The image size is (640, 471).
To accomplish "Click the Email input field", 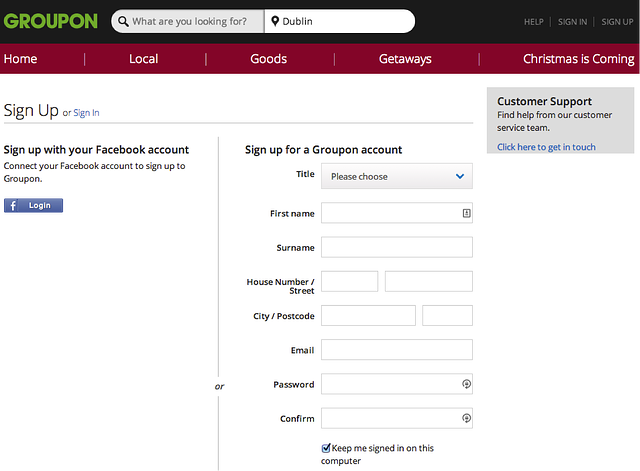I will pyautogui.click(x=397, y=349).
